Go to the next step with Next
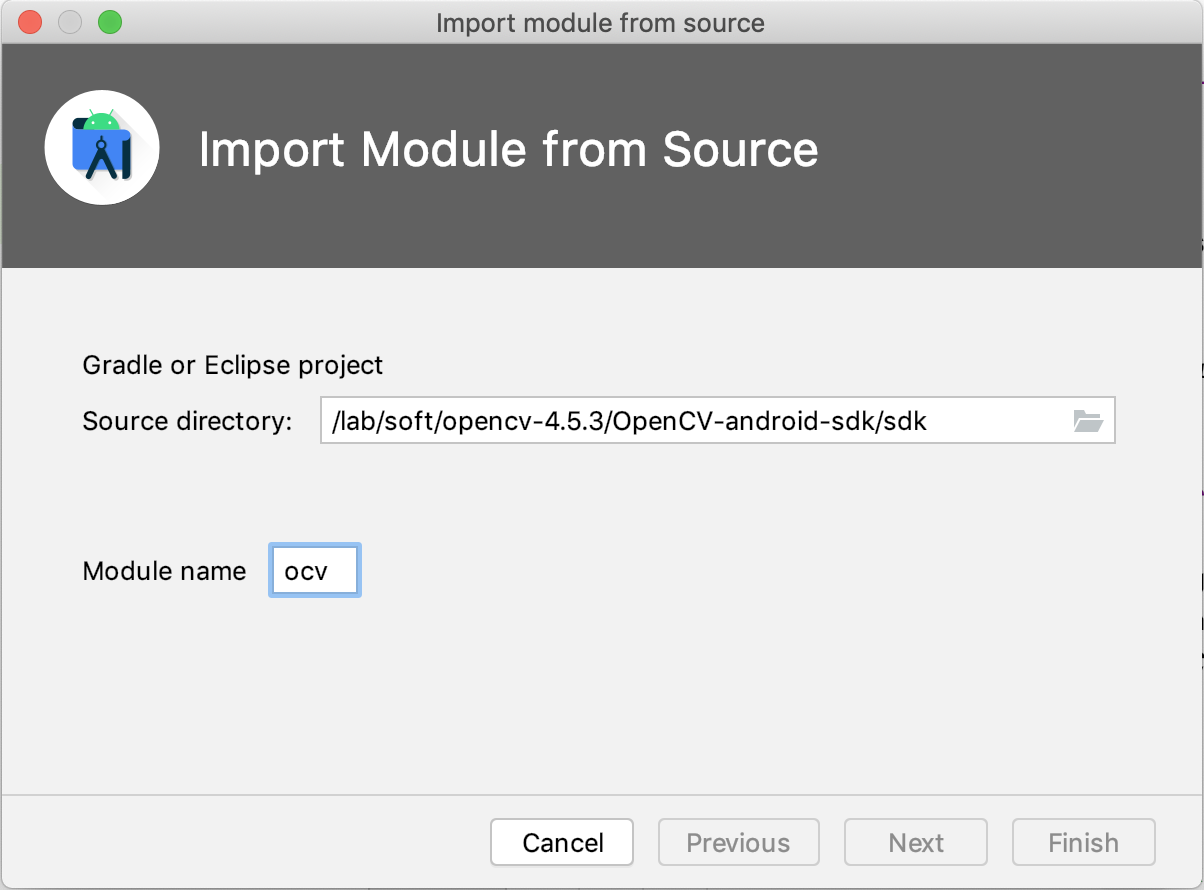Screen dimensions: 1204x890 pyautogui.click(x=915, y=843)
